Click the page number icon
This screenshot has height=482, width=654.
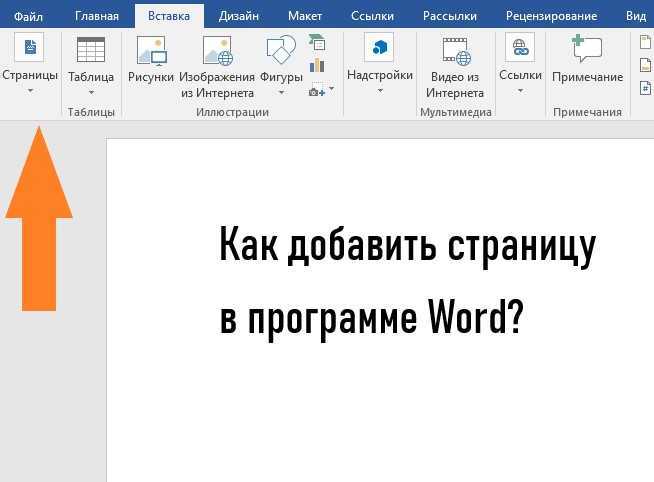(x=646, y=88)
